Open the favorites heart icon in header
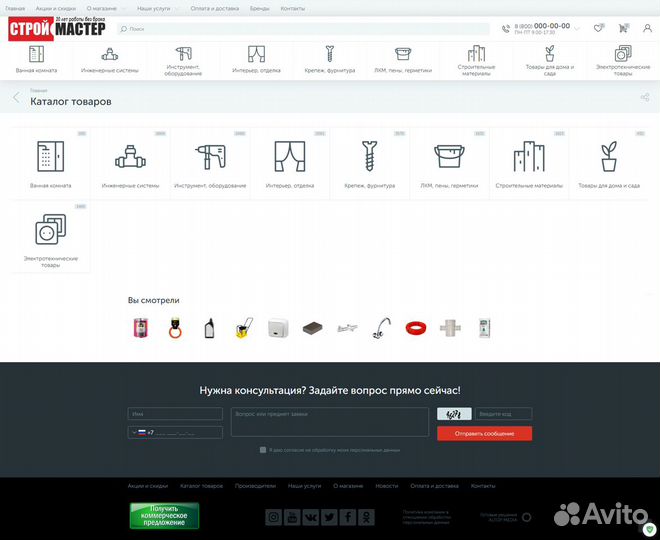The height and width of the screenshot is (540, 660). [598, 28]
